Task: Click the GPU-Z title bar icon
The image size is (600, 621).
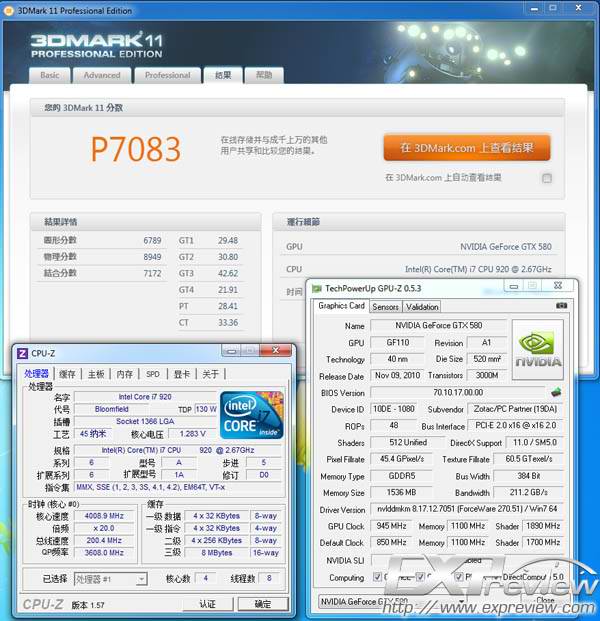Action: coord(317,288)
